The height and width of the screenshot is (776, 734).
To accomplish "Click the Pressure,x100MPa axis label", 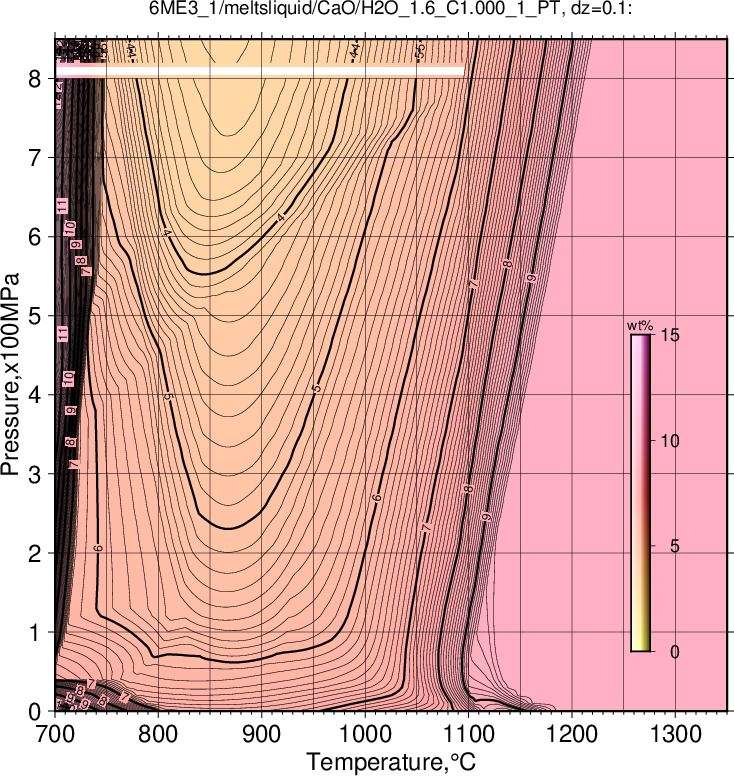I will tap(10, 375).
